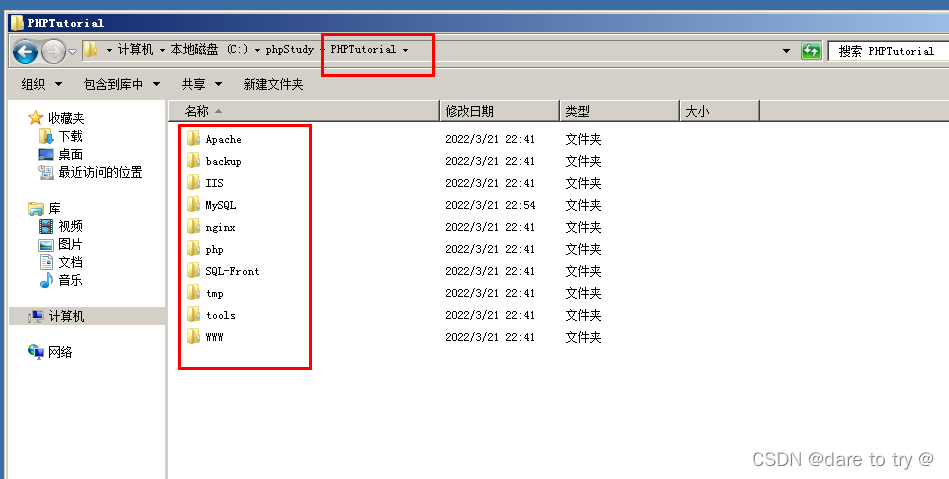Sort by the 名称 column header

tap(303, 111)
